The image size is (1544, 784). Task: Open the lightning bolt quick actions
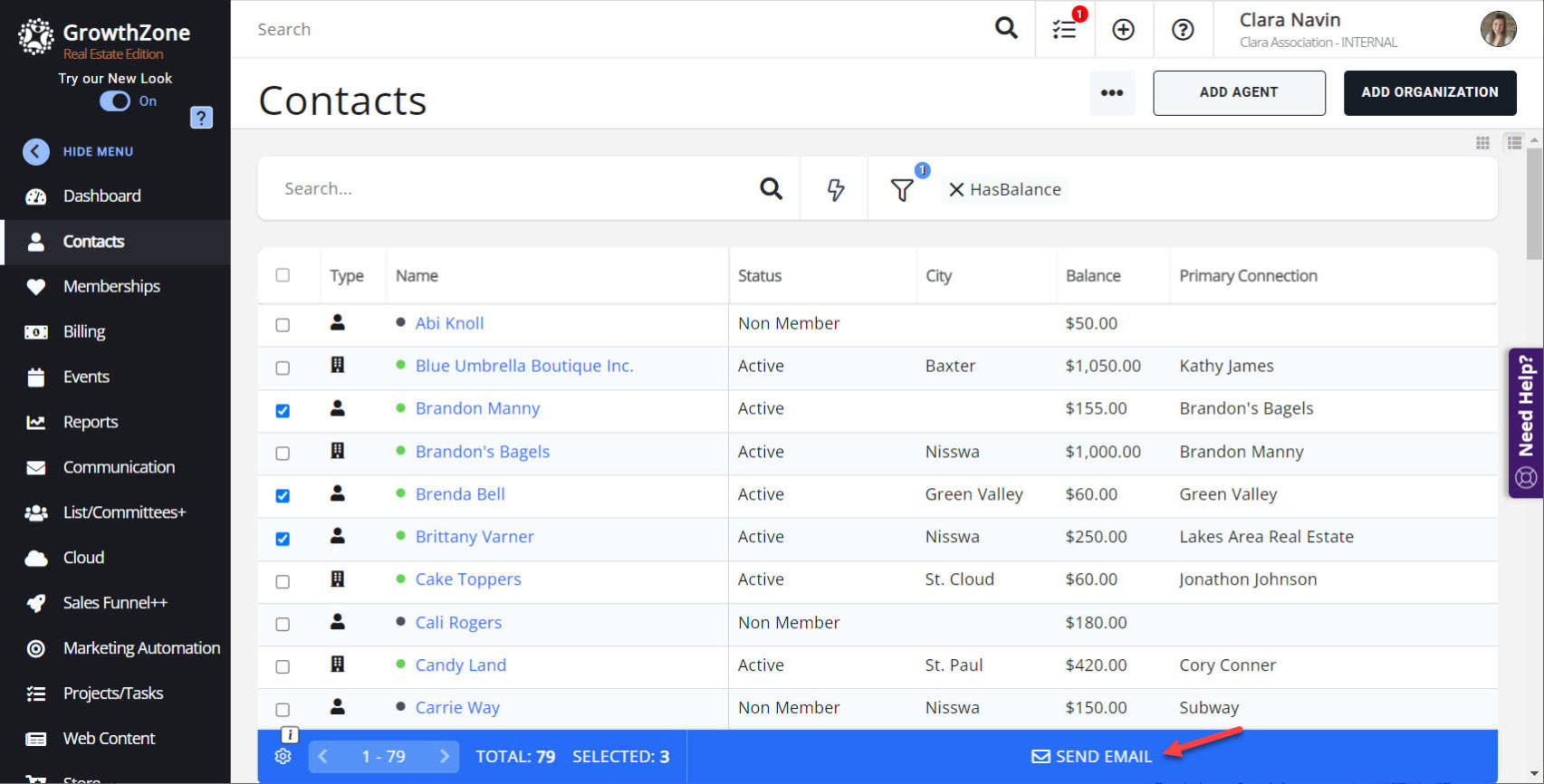[835, 189]
